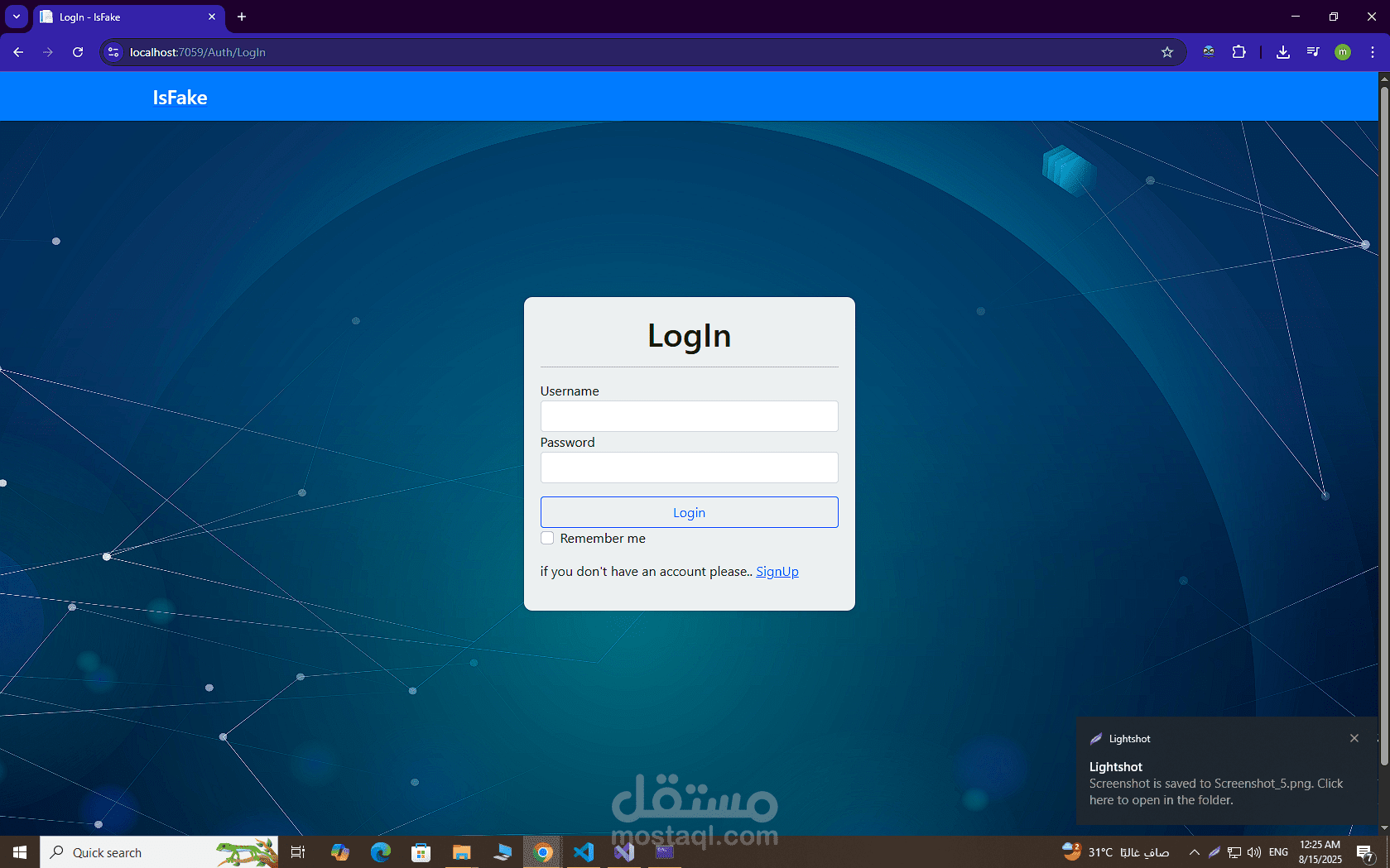
Task: Open Microsoft Edge from taskbar
Action: click(381, 852)
